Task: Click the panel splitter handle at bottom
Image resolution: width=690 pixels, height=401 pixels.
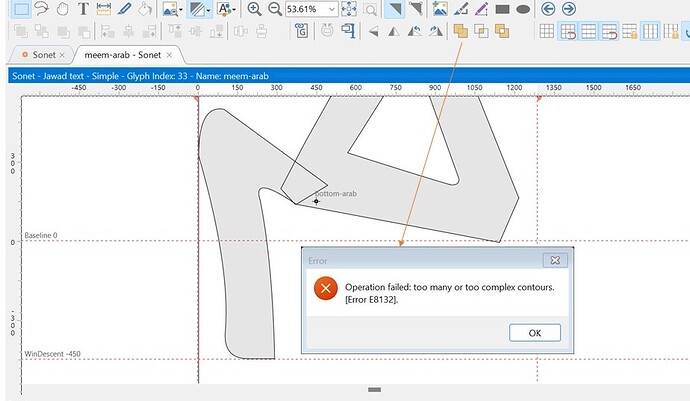Action: (374, 390)
